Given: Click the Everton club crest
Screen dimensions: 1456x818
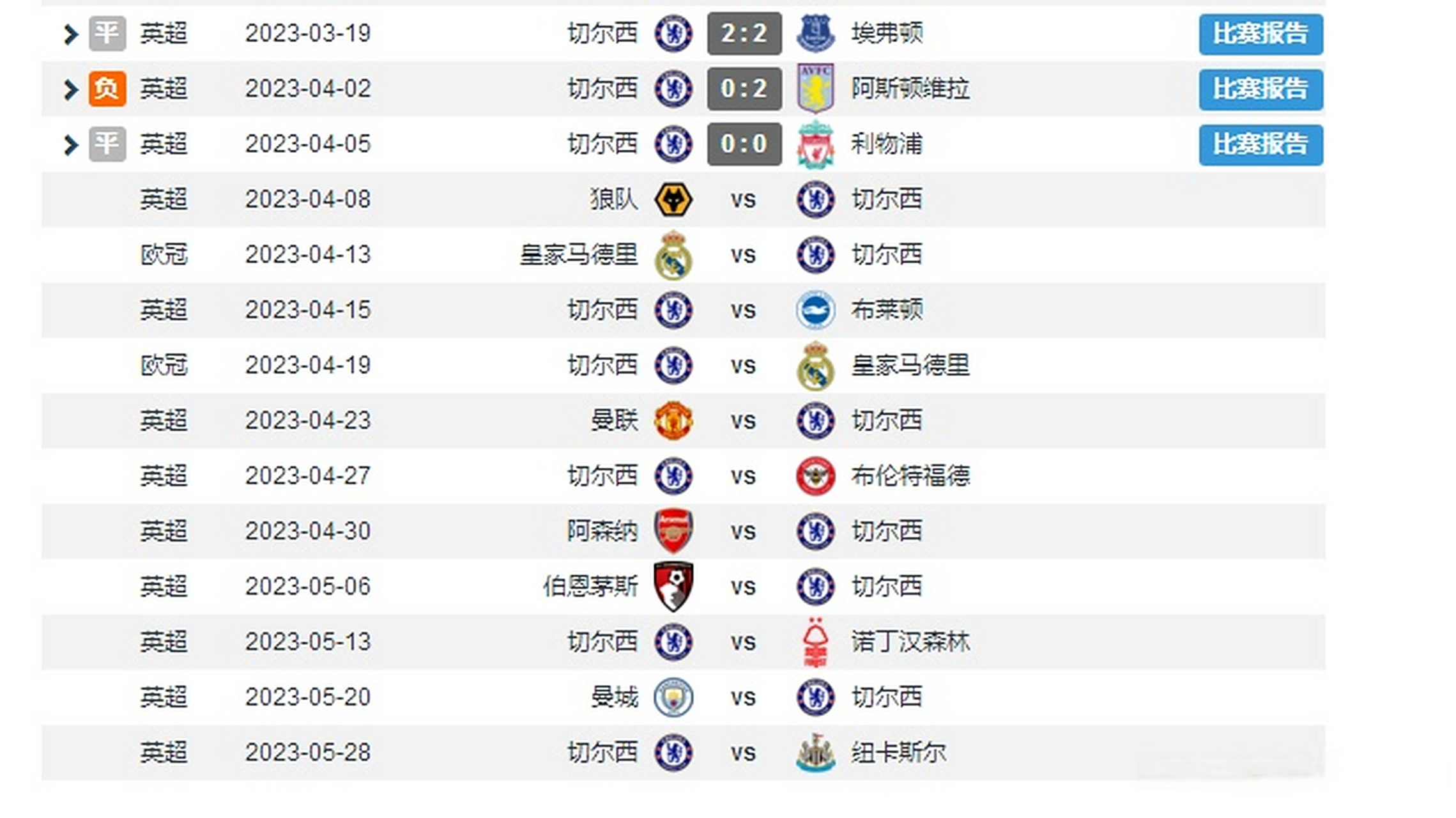Looking at the screenshot, I should (815, 33).
